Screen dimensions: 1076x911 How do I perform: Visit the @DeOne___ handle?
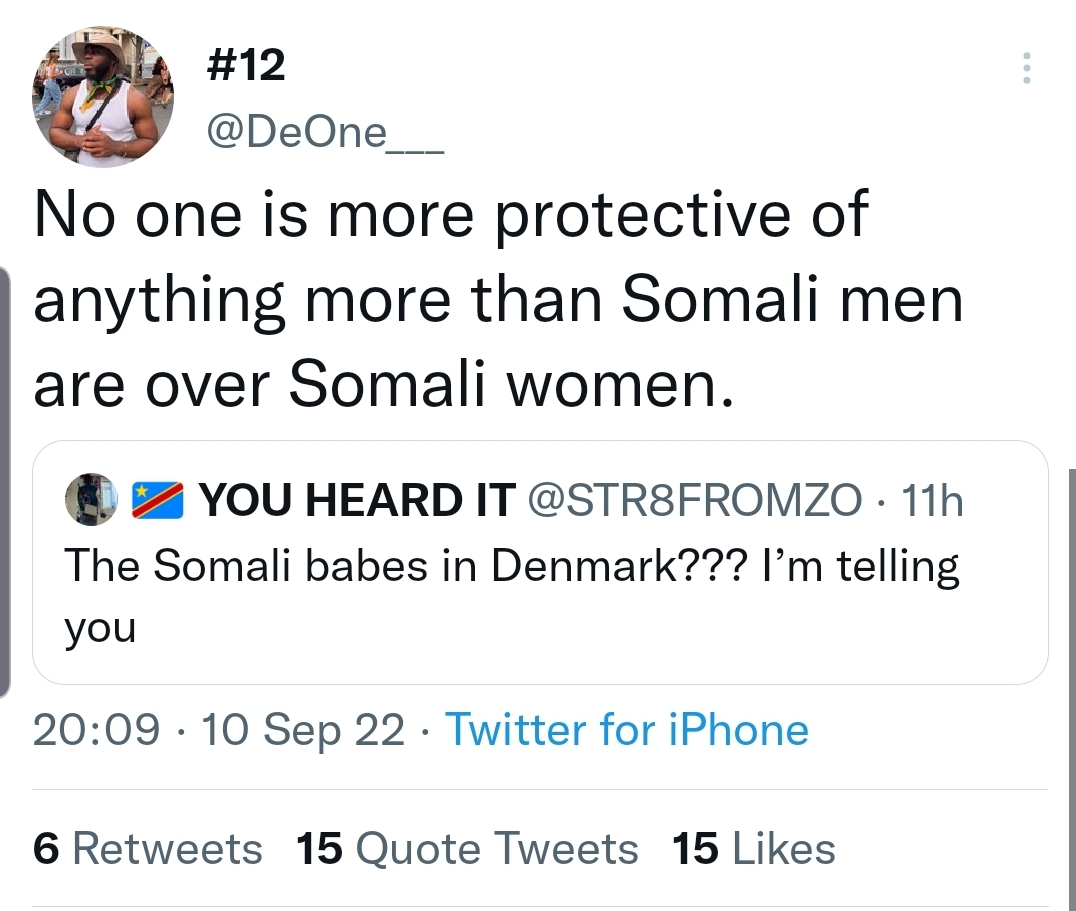pos(323,130)
